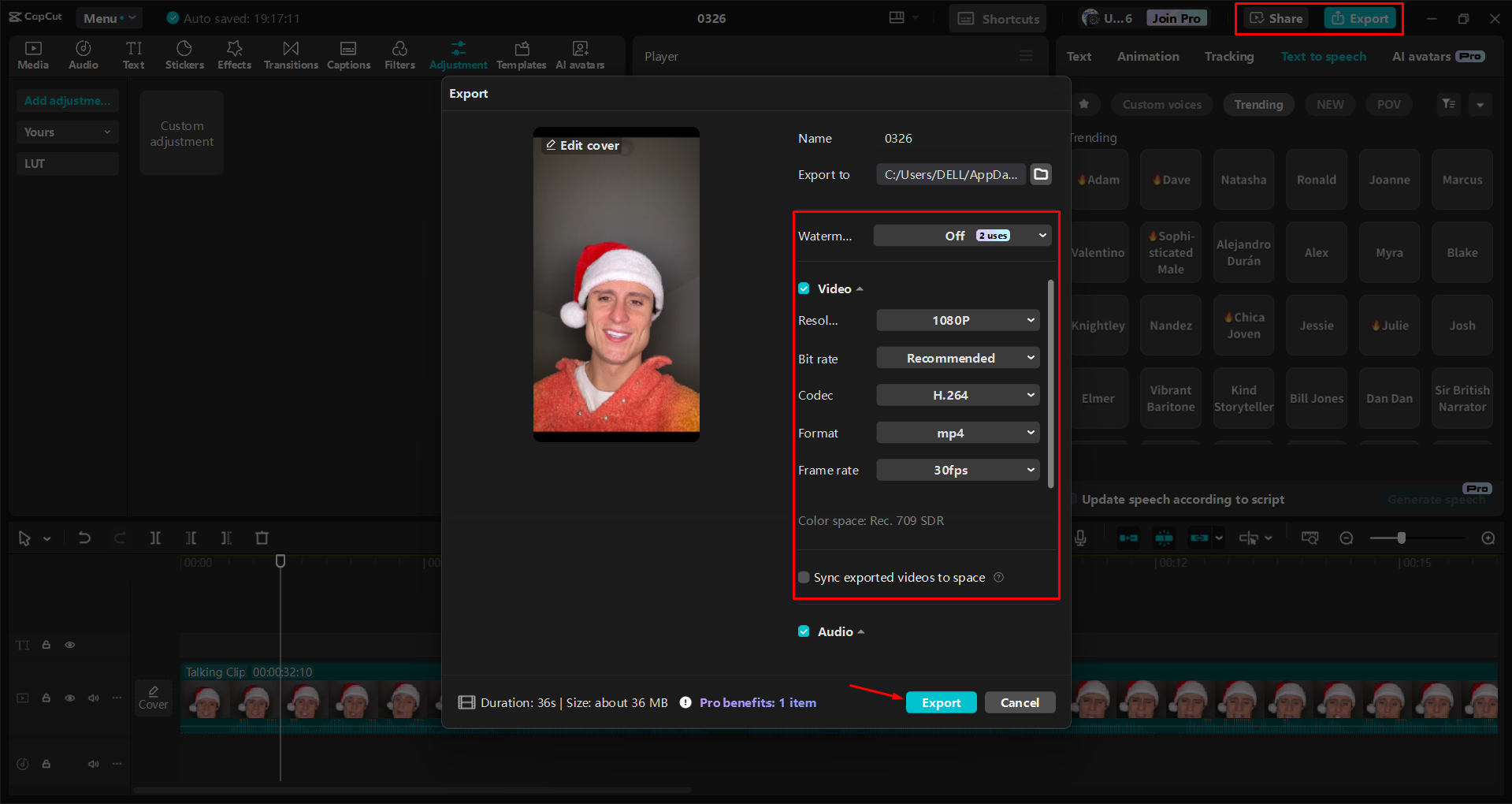The height and width of the screenshot is (804, 1512).
Task: Adjust the timeline zoom slider
Action: click(x=1402, y=538)
